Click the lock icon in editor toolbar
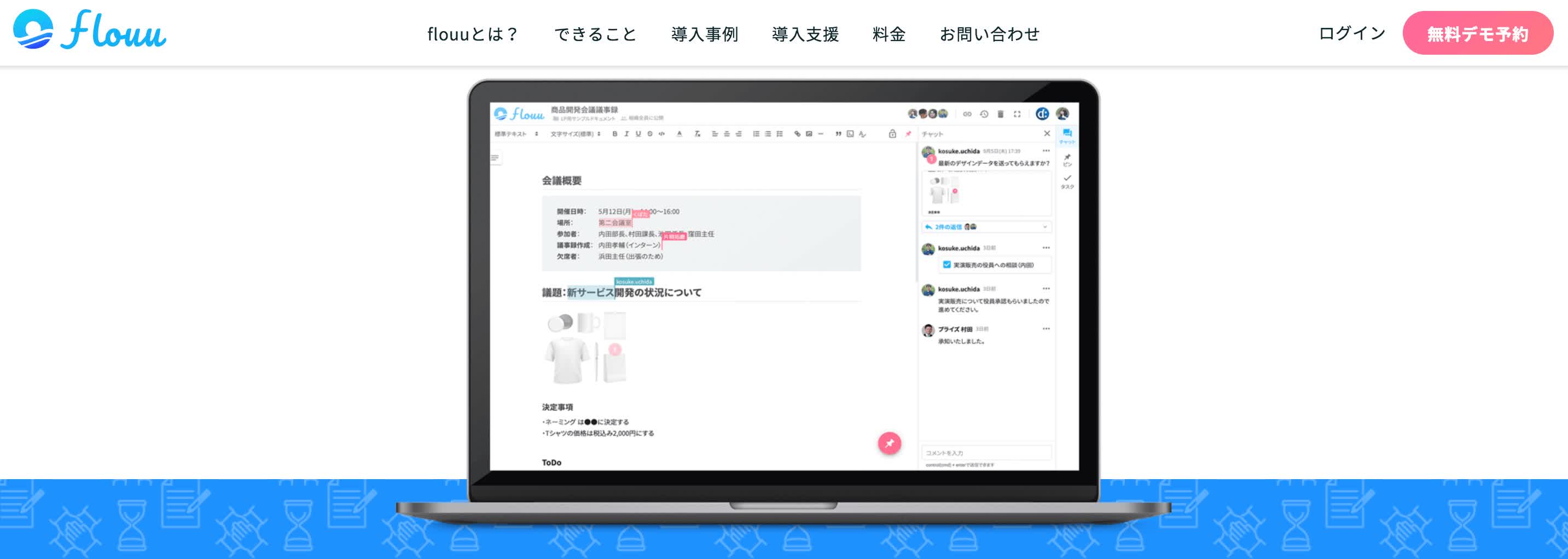Screen dimensions: 1568x559 tap(892, 134)
